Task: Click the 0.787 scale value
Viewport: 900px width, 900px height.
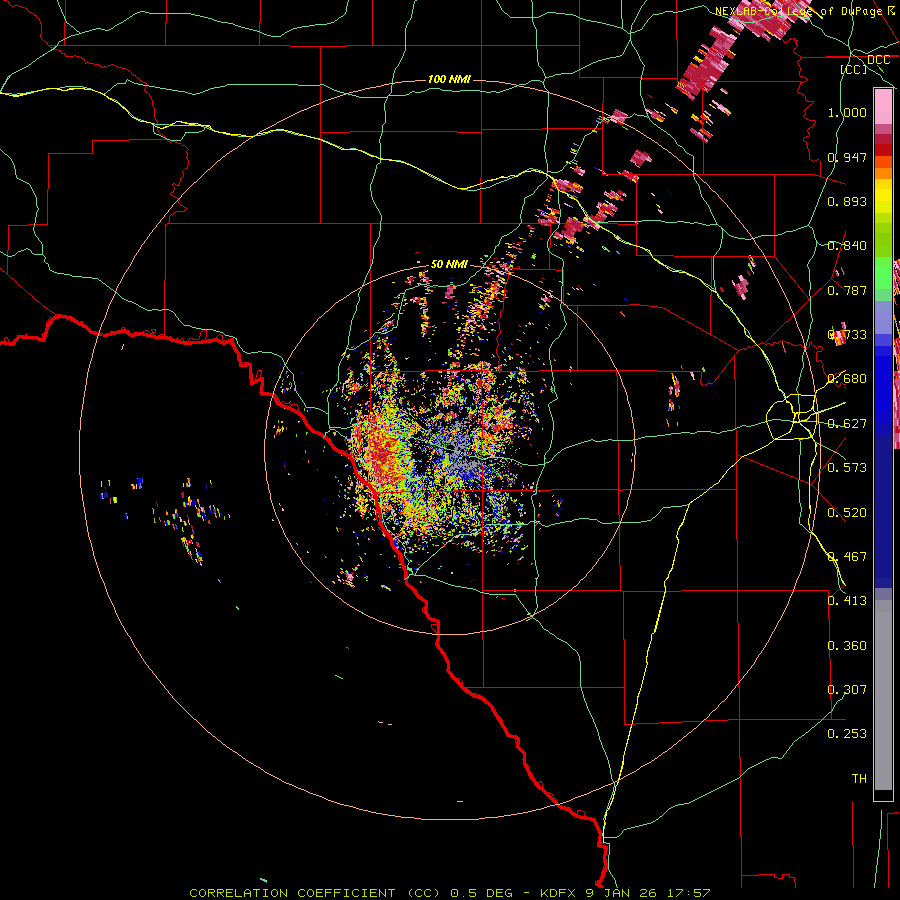Action: (847, 290)
